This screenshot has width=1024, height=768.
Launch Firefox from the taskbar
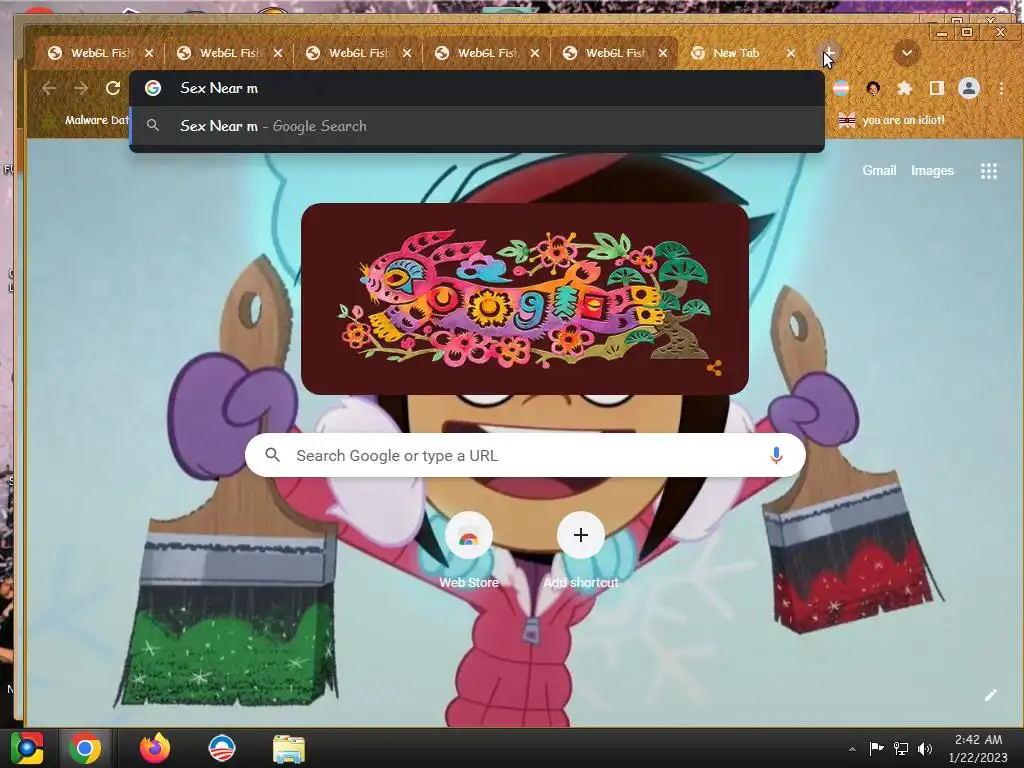click(155, 748)
